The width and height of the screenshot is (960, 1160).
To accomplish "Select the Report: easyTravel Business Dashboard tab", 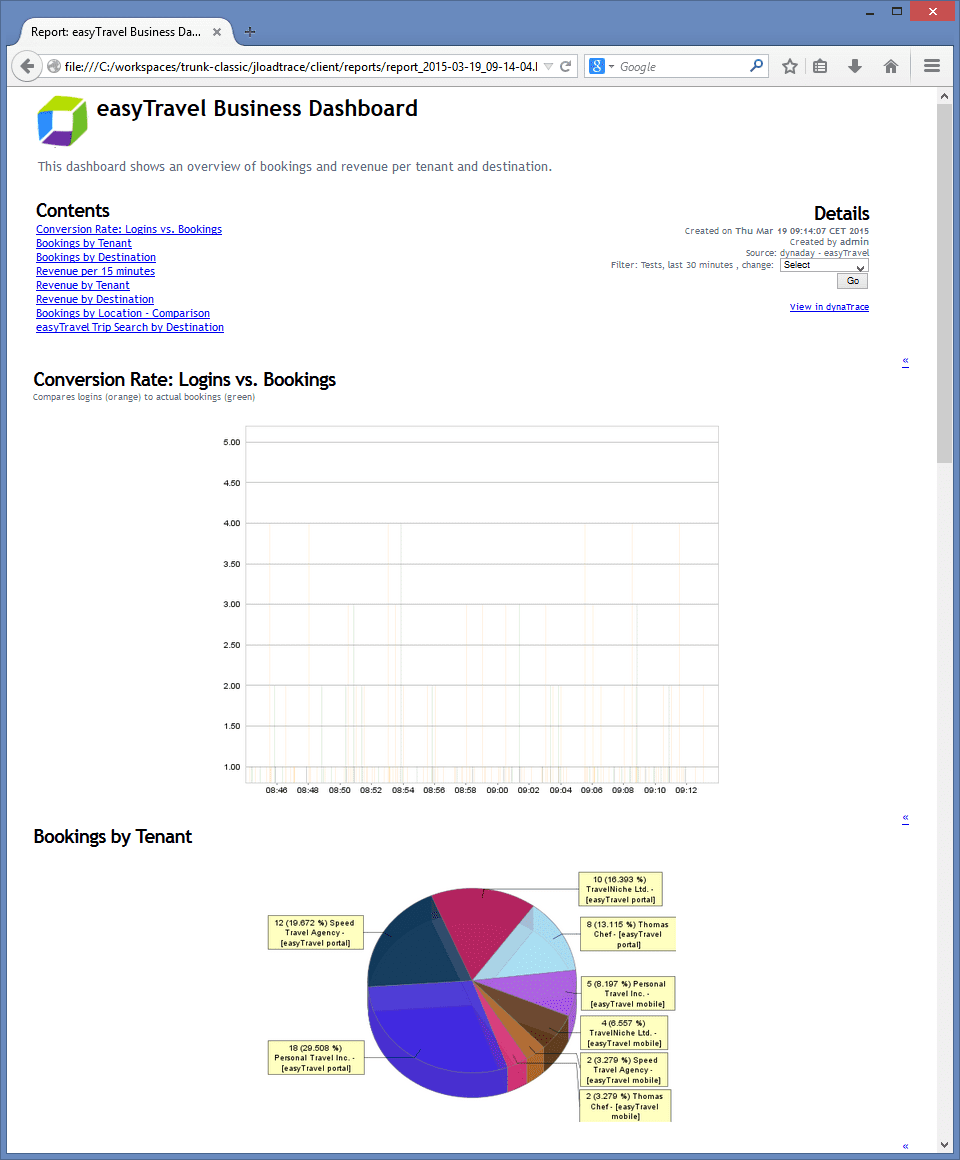I will 116,32.
